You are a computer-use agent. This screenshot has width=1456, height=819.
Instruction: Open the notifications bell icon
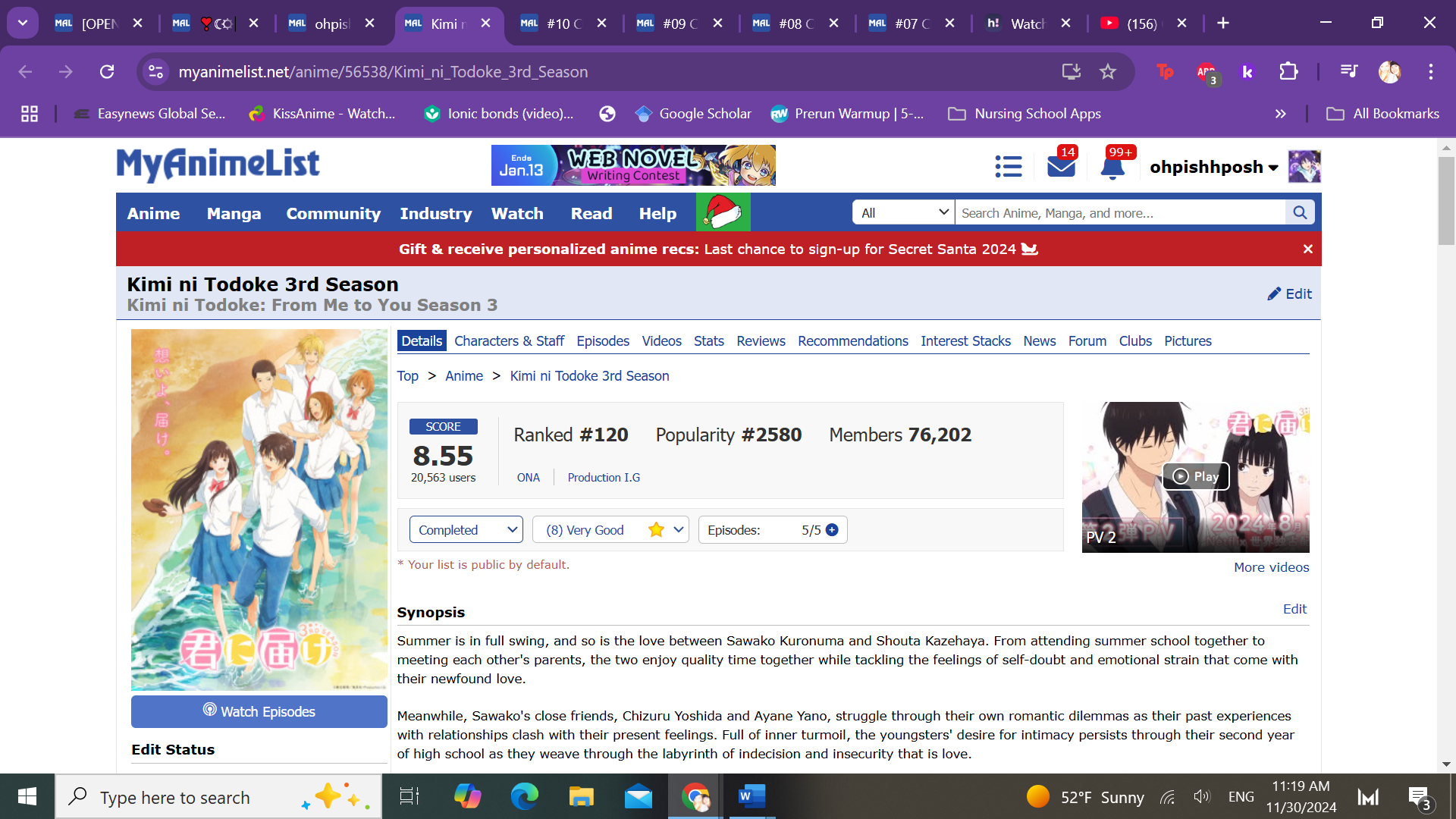point(1112,166)
